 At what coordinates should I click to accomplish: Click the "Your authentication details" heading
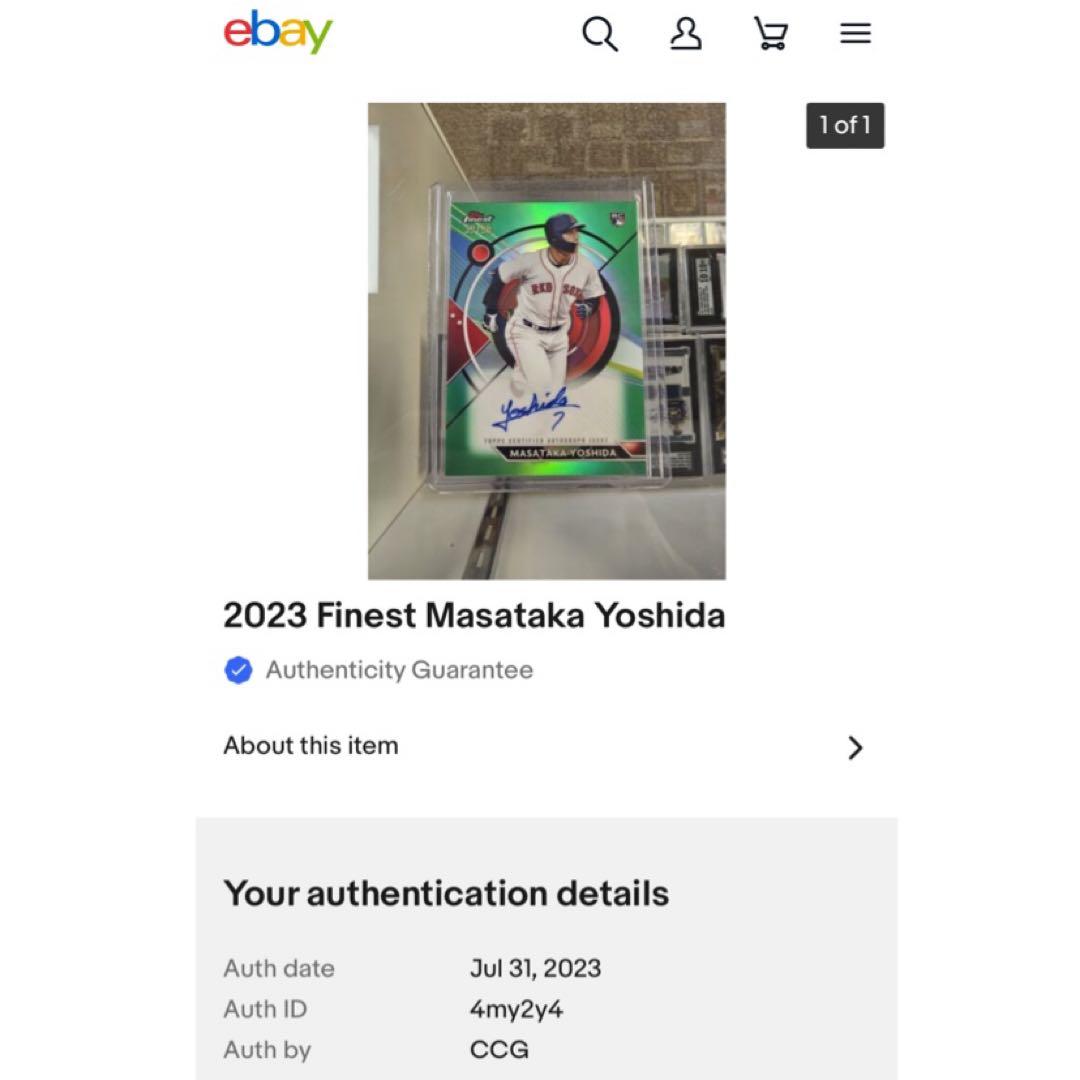coord(446,893)
